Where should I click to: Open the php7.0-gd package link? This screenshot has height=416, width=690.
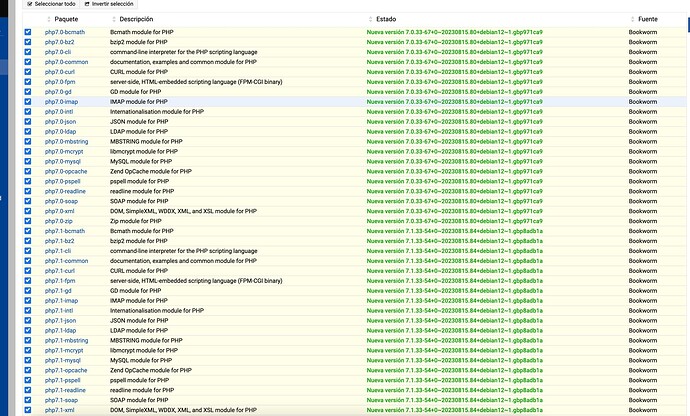58,92
